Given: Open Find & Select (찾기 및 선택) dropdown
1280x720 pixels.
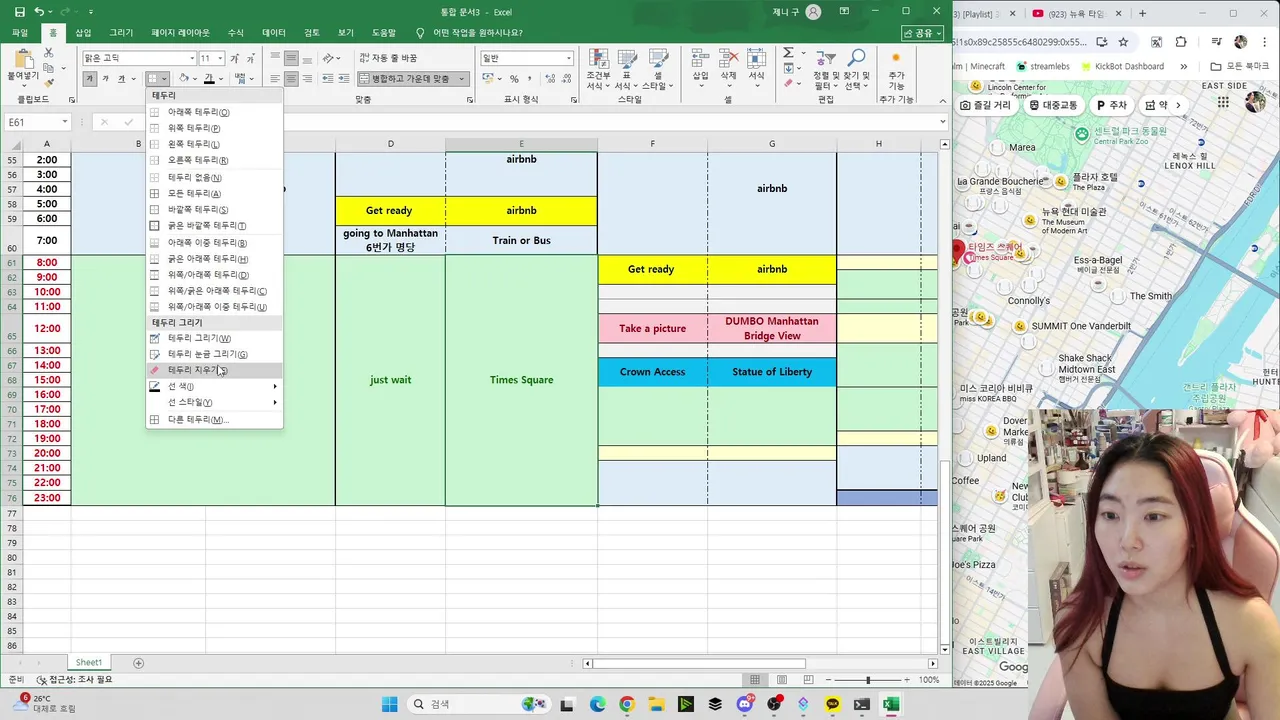Looking at the screenshot, I should [x=857, y=70].
